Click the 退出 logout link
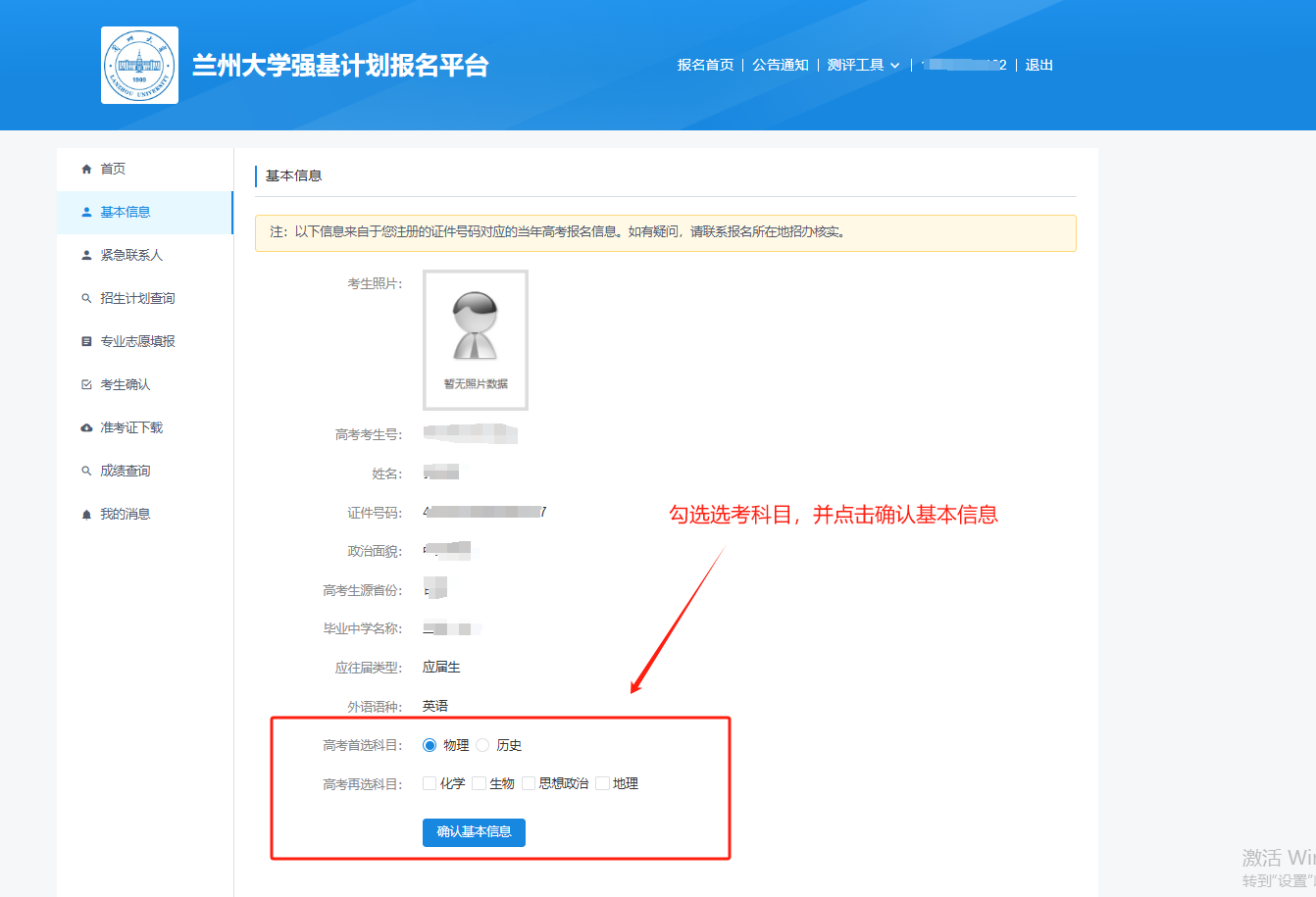Viewport: 1316px width, 897px height. coord(1038,65)
